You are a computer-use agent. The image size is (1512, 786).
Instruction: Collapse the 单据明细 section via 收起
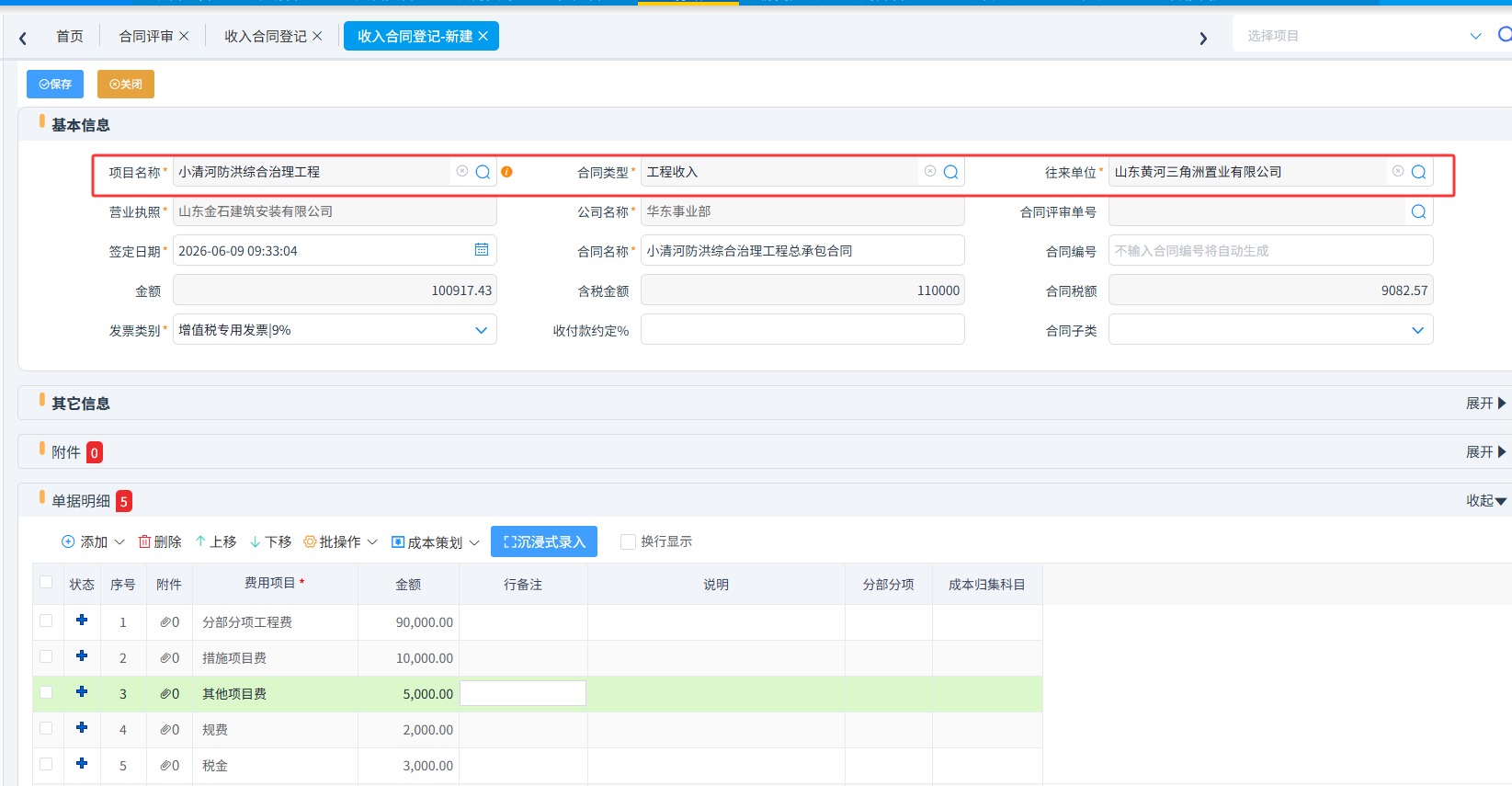1485,500
